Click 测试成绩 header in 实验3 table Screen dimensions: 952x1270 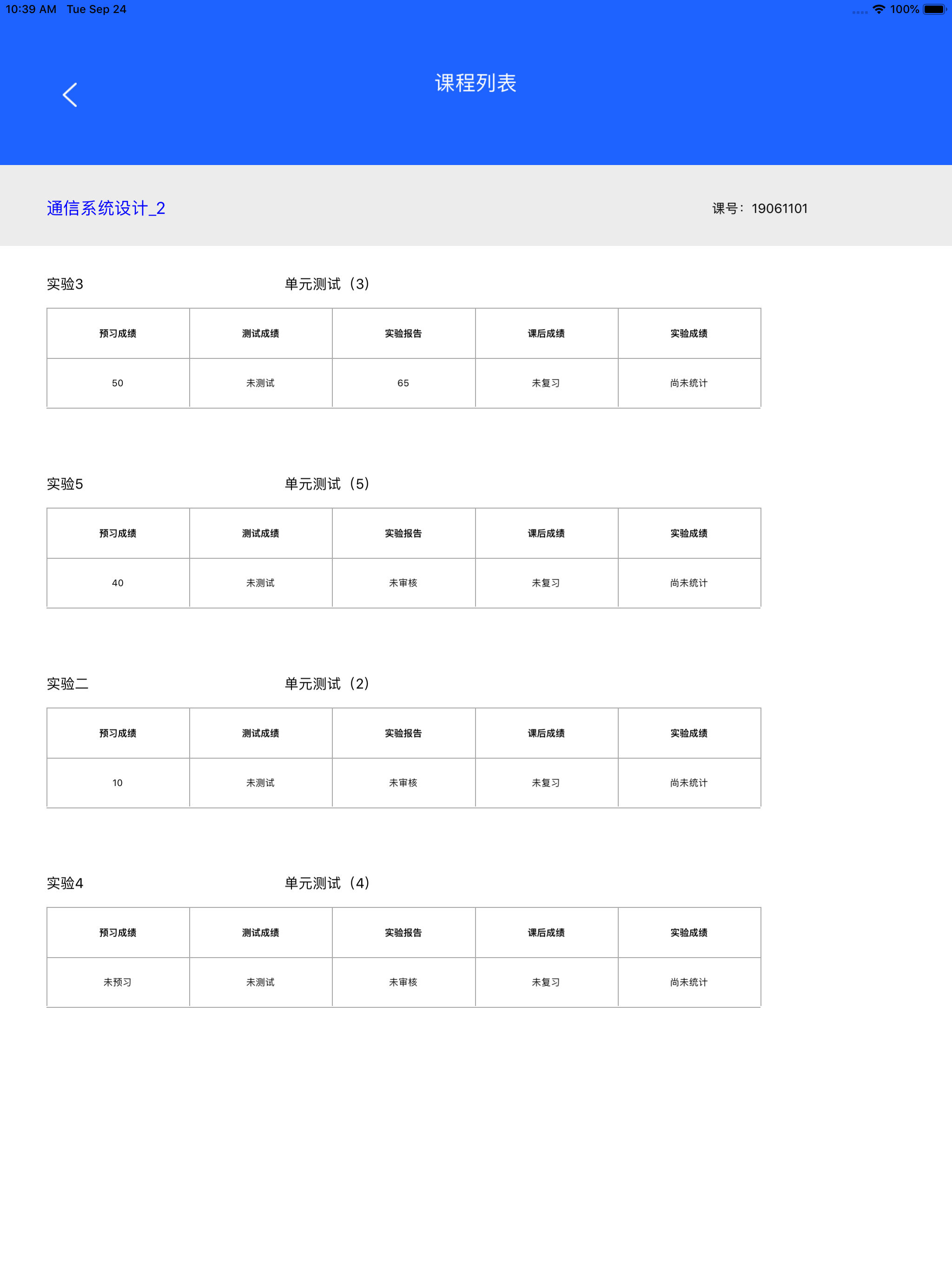260,334
